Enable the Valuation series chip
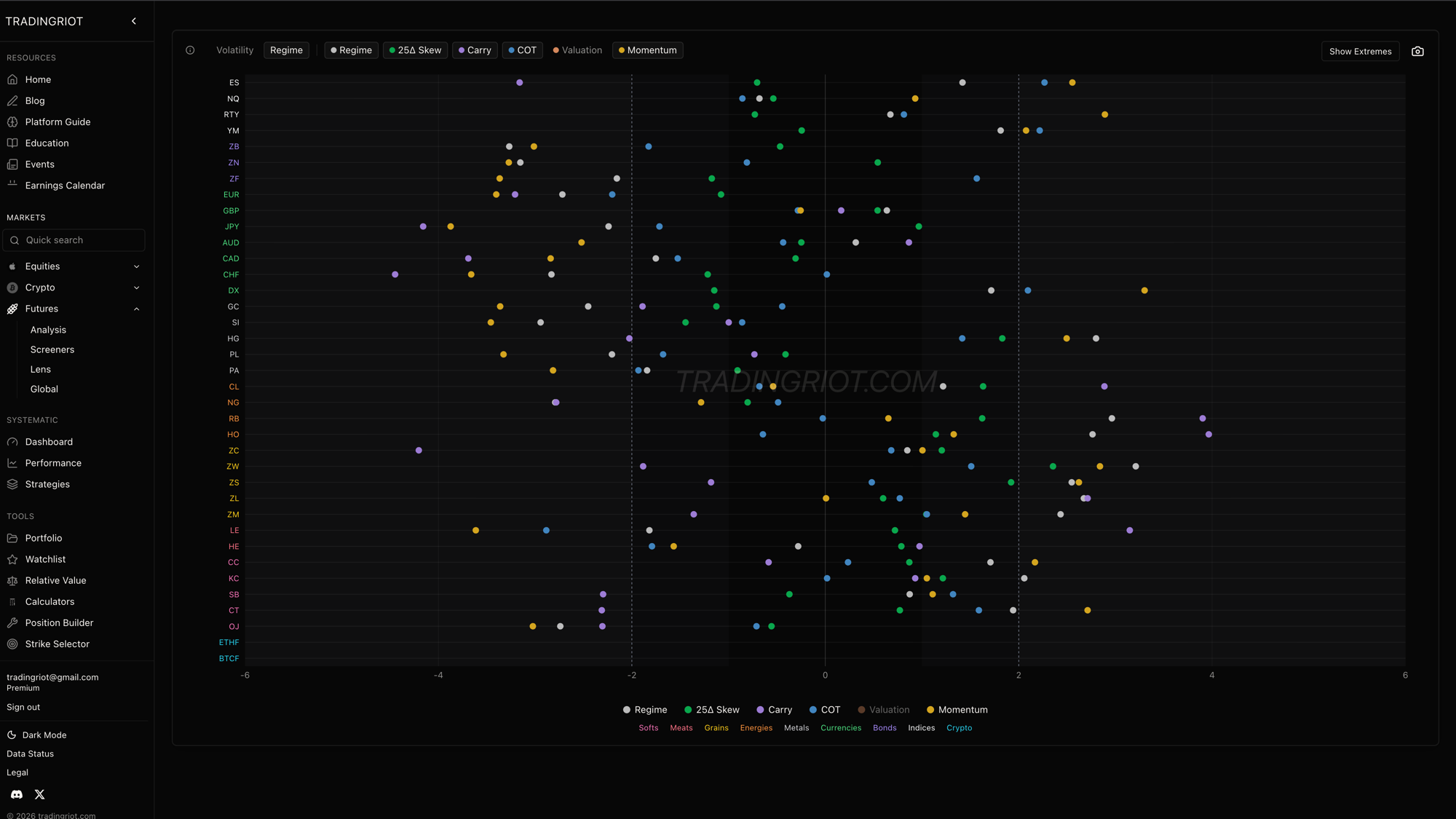This screenshot has width=1456, height=819. (x=577, y=50)
